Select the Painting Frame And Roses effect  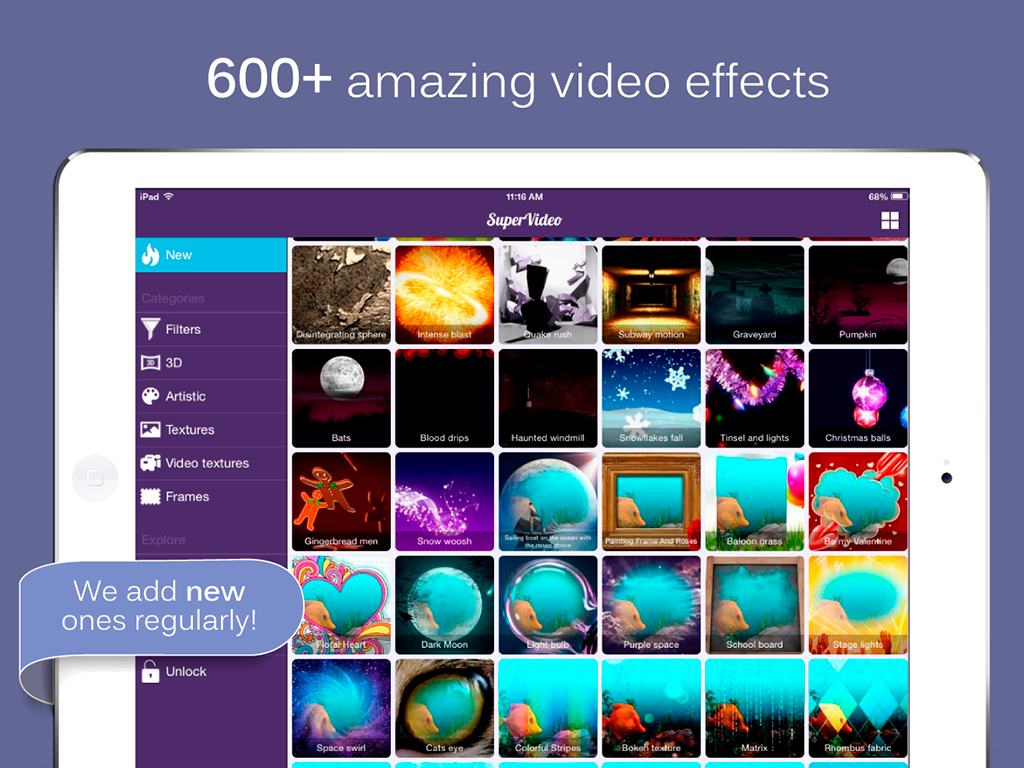[651, 502]
